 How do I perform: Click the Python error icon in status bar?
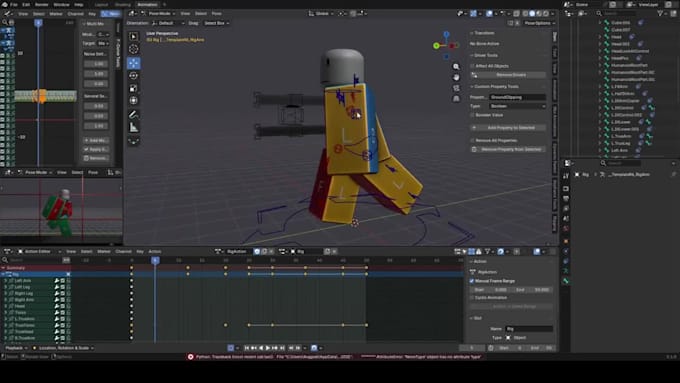(x=190, y=357)
